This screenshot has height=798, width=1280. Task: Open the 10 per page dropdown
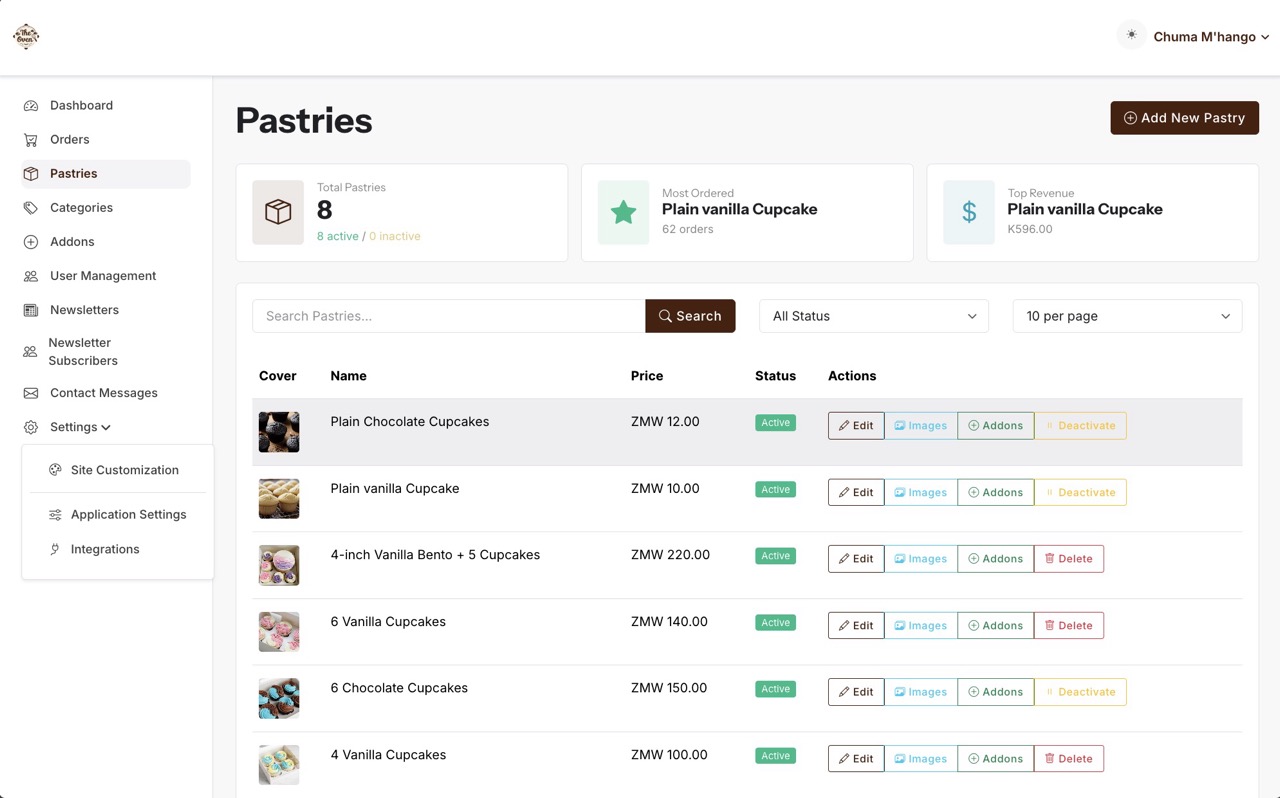point(1127,316)
